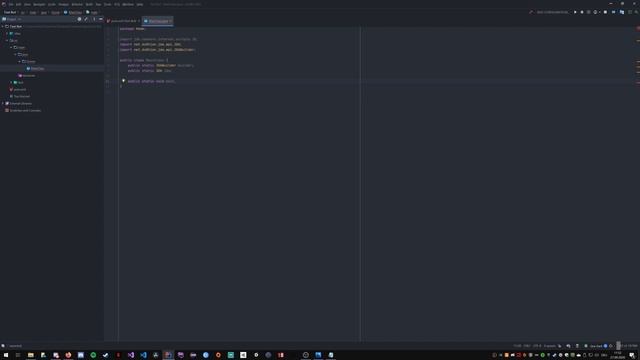Click the Search Everywhere magnifier icon
640x360 pixels.
point(636,12)
